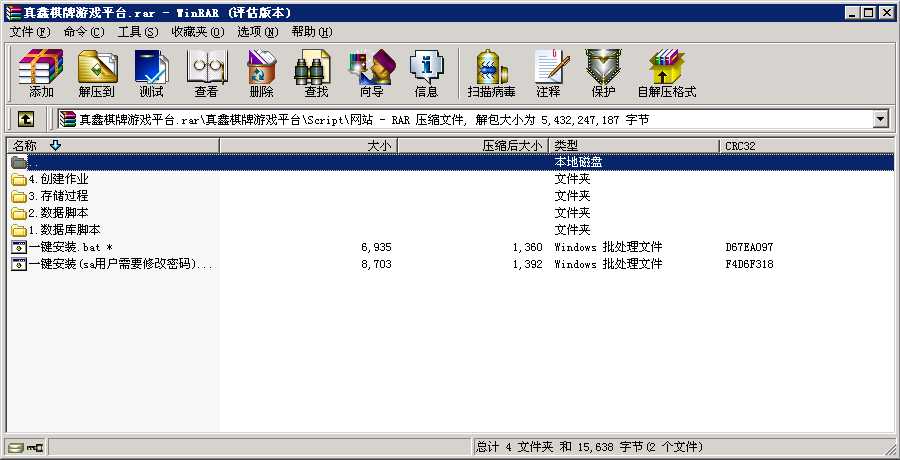Click the packed size 1,360
Screen dimensions: 900x460
[x=527, y=248]
